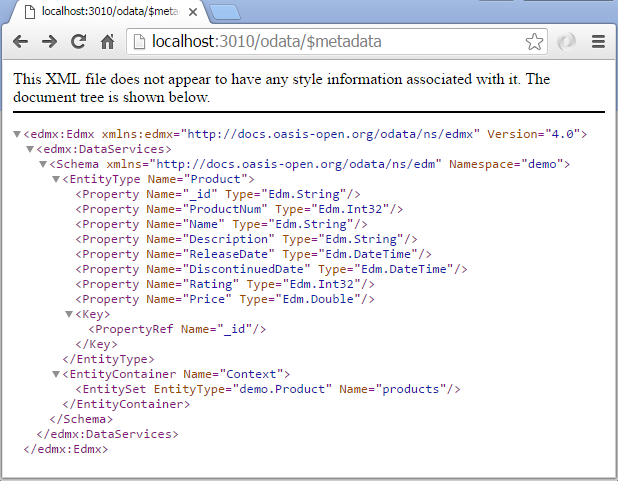Open the home page icon

pyautogui.click(x=107, y=41)
